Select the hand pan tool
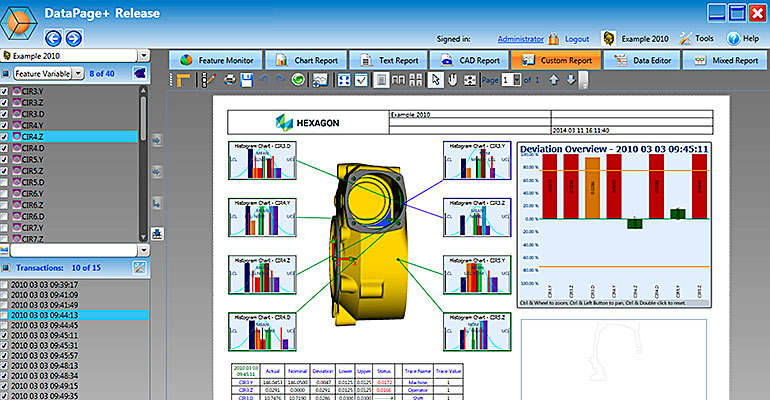This screenshot has height=400, width=770. click(x=452, y=80)
